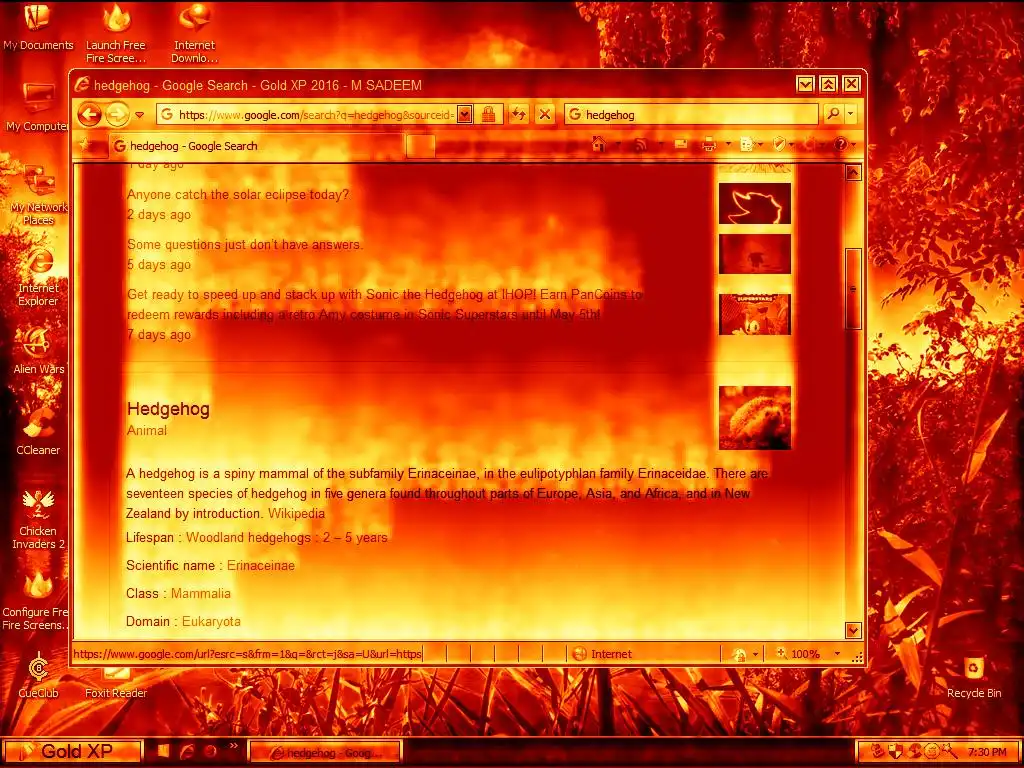Open 'Some questions just don't have answers.' post
1024x768 pixels.
[245, 245]
